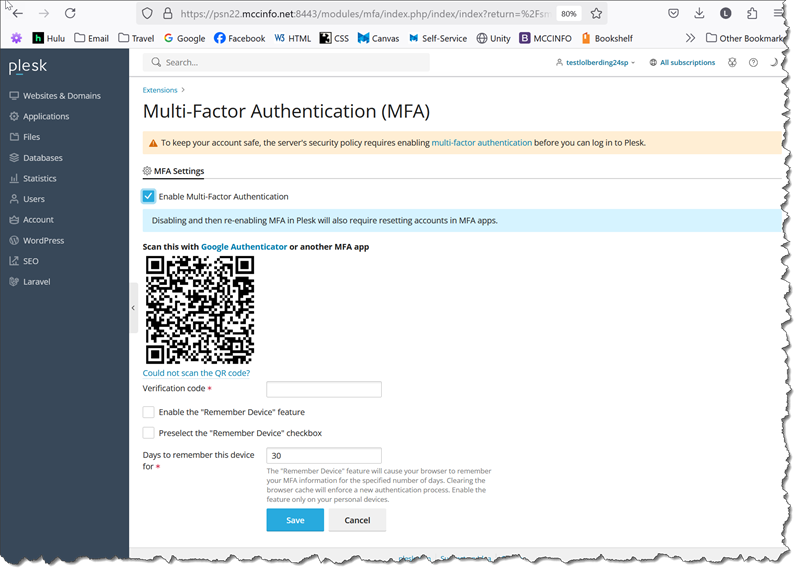Bookmark this page with the star icon
This screenshot has width=800, height=573.
596,14
